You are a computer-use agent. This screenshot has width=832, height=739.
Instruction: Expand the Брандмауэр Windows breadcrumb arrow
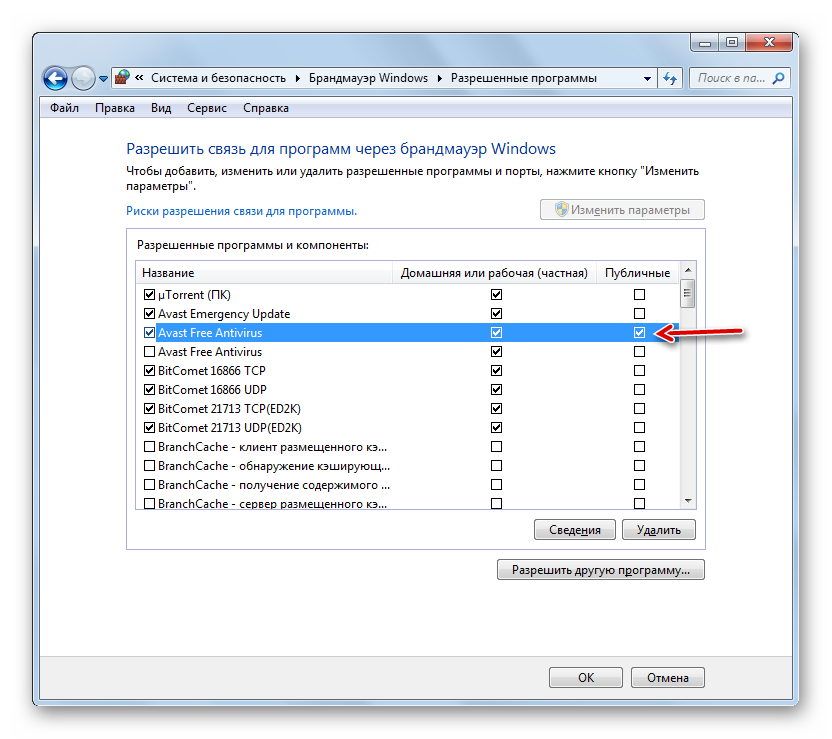click(439, 78)
